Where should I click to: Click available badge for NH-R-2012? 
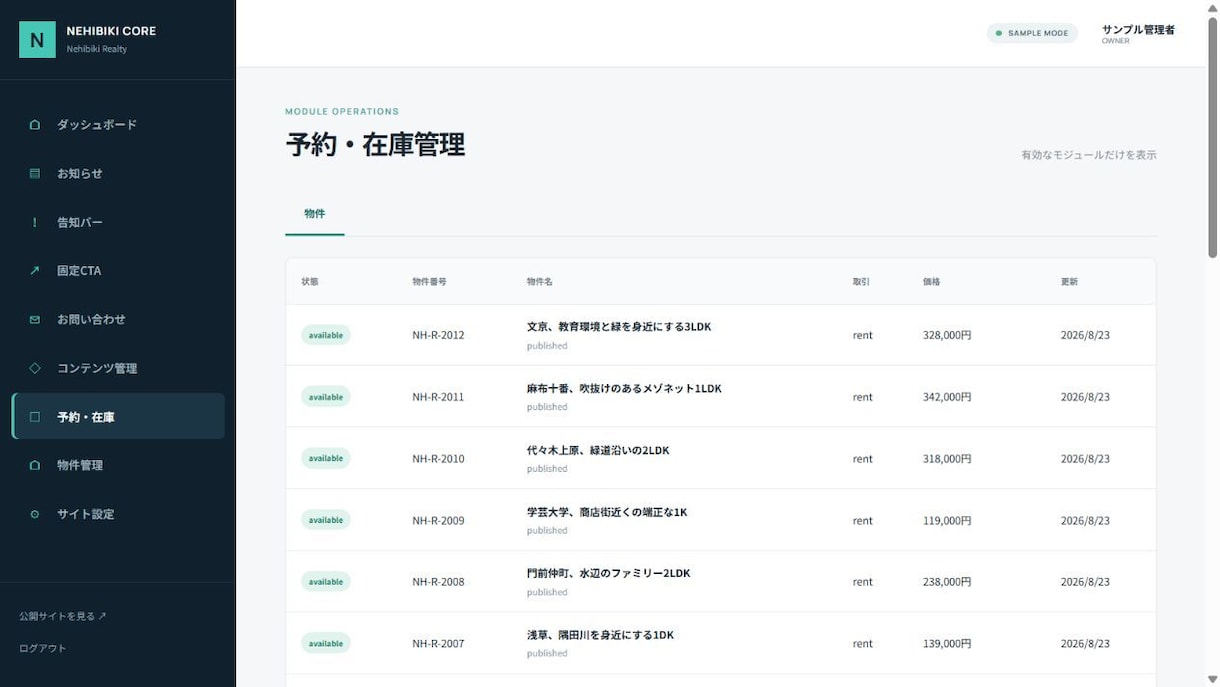tap(326, 335)
